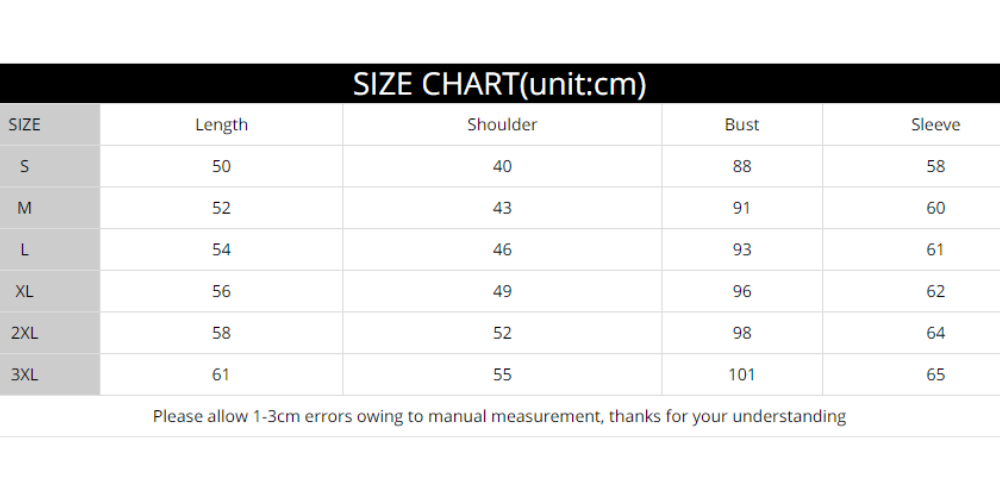Select the Sleeve value 62 cell
1000x500 pixels.
[935, 292]
